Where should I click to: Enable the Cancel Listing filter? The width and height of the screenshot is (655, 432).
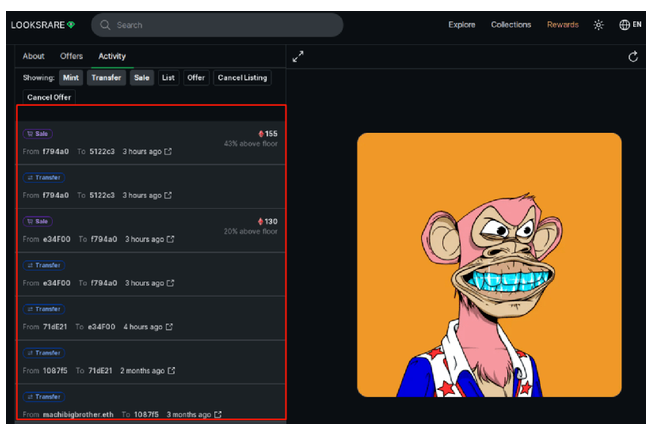[x=242, y=78]
